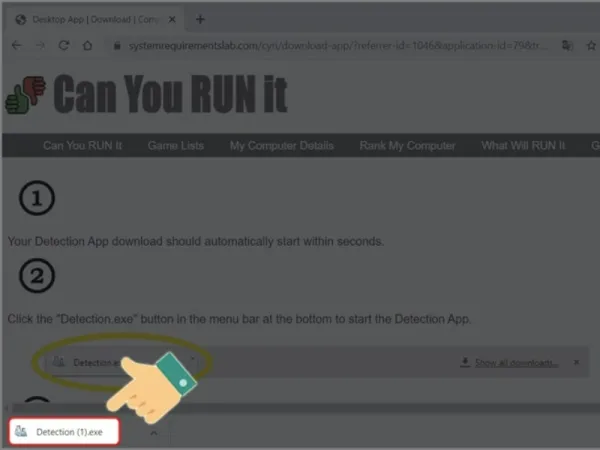Open the browser home page icon
600x450 pixels.
point(88,46)
